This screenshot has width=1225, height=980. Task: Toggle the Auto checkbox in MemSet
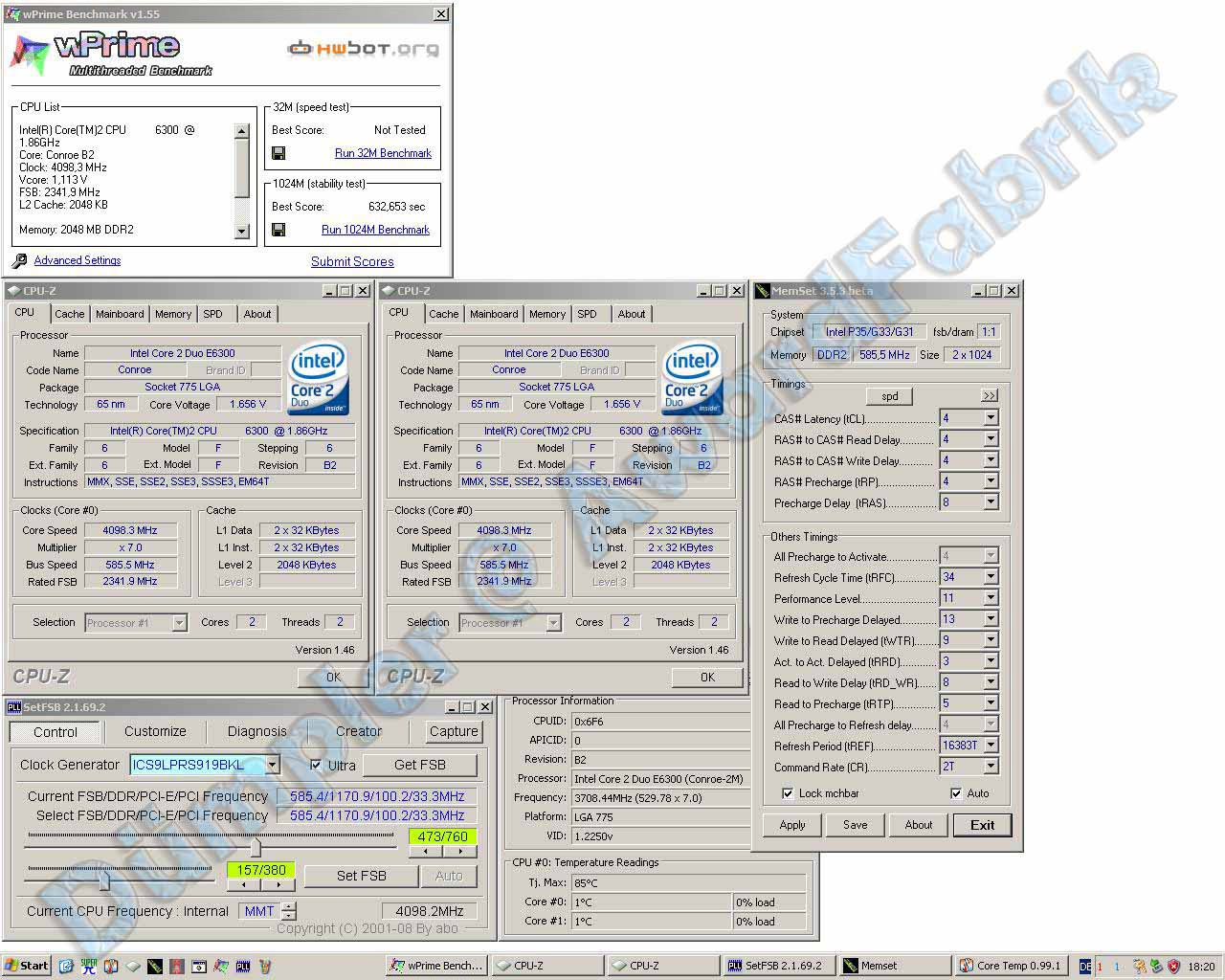click(x=955, y=793)
